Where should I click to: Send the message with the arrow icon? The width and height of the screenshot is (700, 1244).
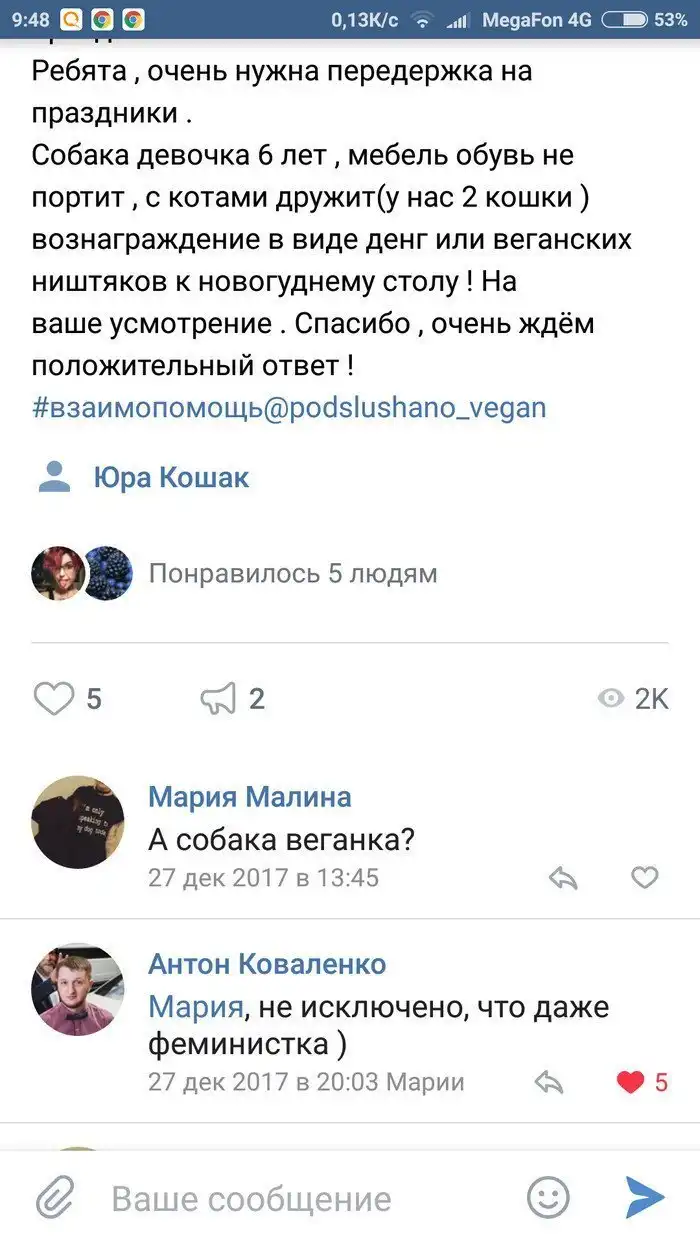pyautogui.click(x=645, y=1197)
